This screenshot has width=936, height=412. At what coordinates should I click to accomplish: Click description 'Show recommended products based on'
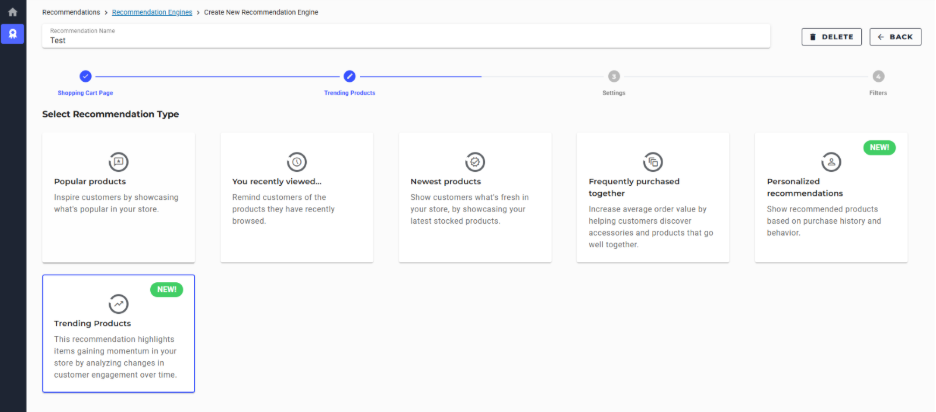click(x=824, y=221)
